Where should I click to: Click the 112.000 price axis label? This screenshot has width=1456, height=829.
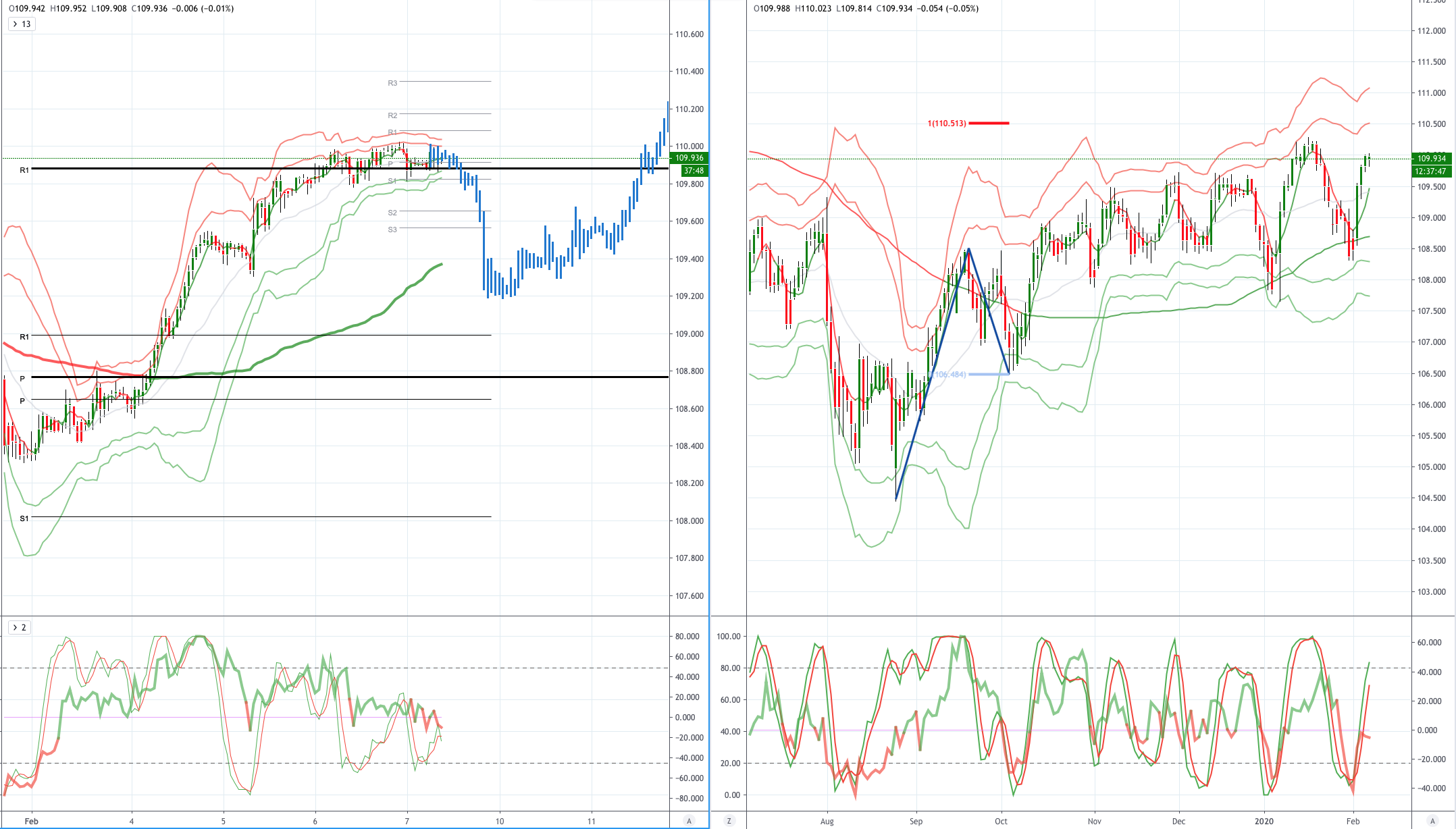(x=1432, y=31)
